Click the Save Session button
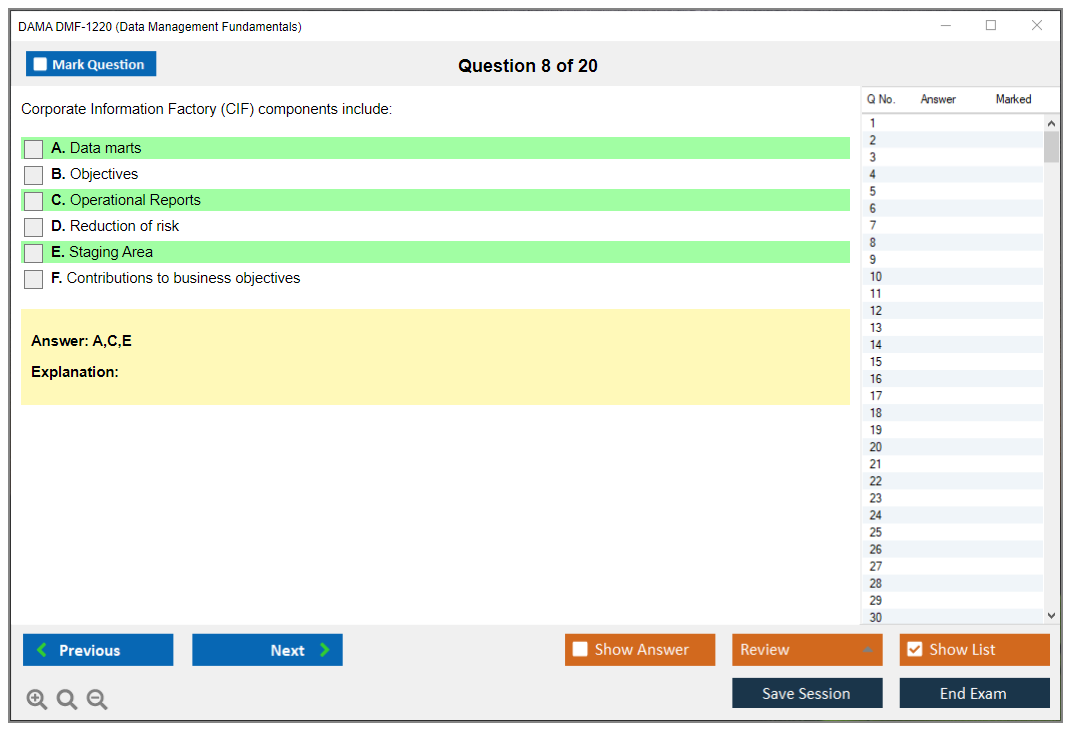The image size is (1075, 735). (x=807, y=693)
